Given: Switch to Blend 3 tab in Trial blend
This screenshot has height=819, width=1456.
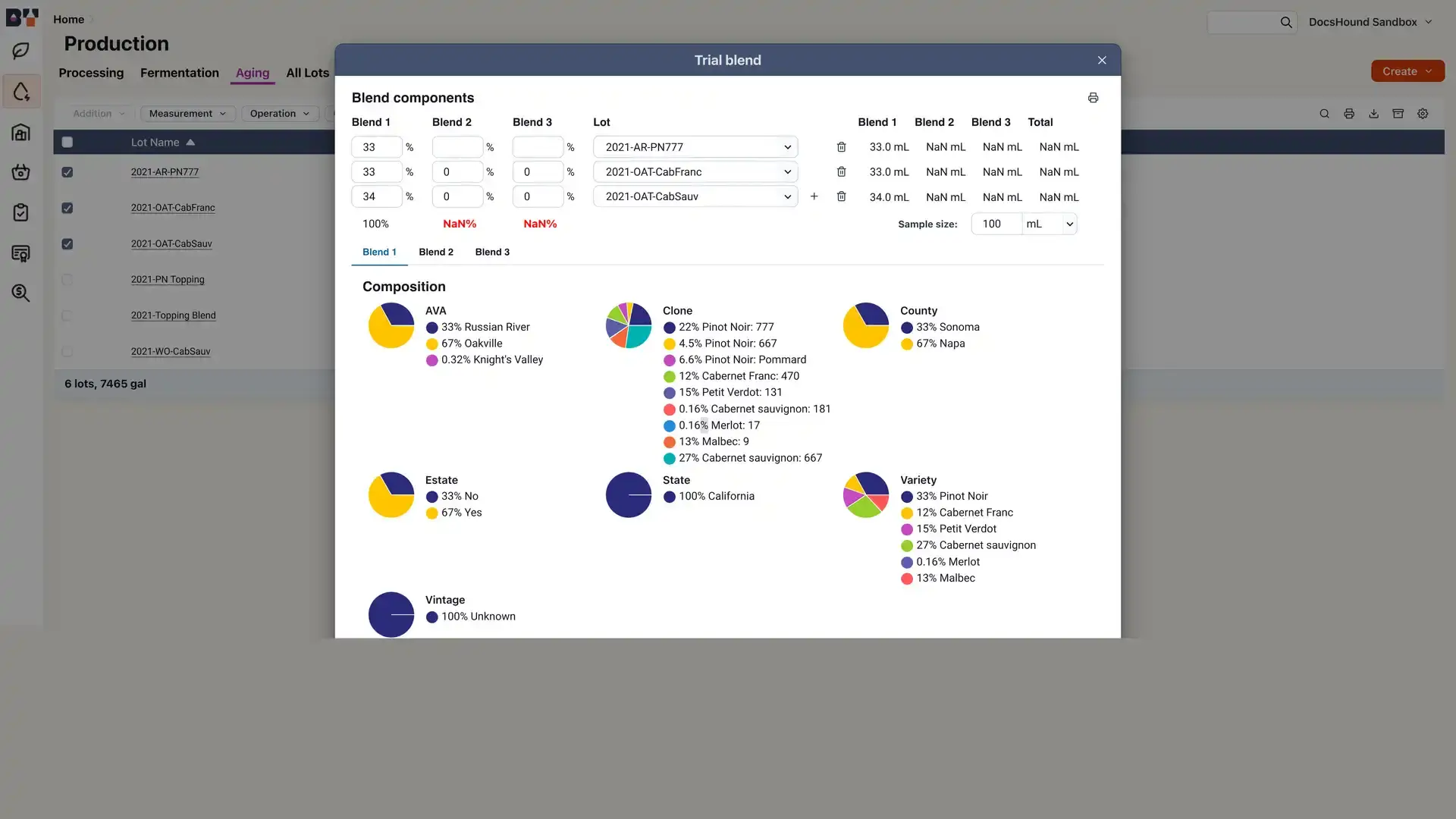Looking at the screenshot, I should [492, 252].
